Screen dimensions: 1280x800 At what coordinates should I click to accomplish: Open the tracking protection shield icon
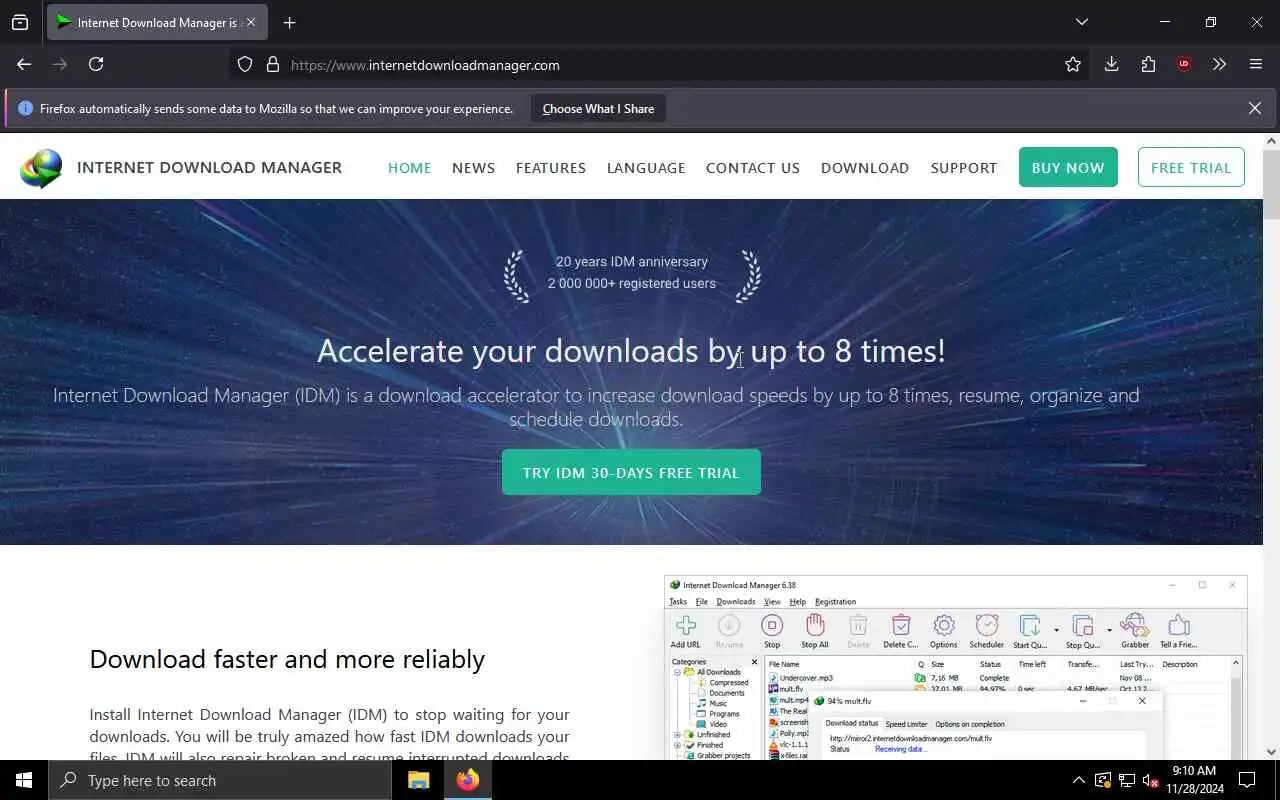[x=245, y=65]
